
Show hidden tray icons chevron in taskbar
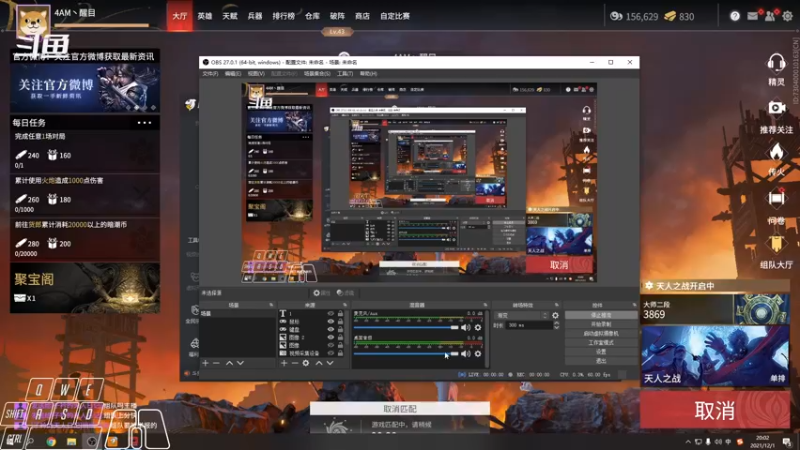click(688, 442)
